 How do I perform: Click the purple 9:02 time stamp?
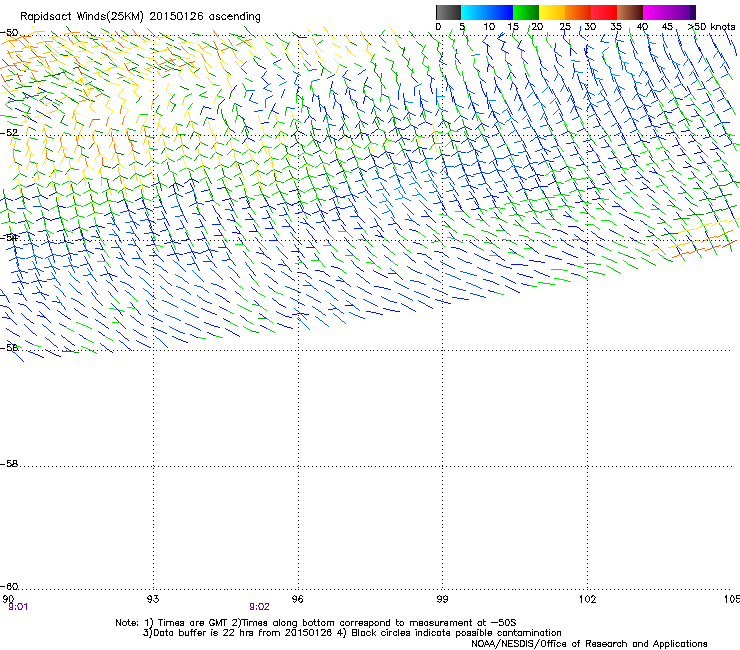(260, 607)
